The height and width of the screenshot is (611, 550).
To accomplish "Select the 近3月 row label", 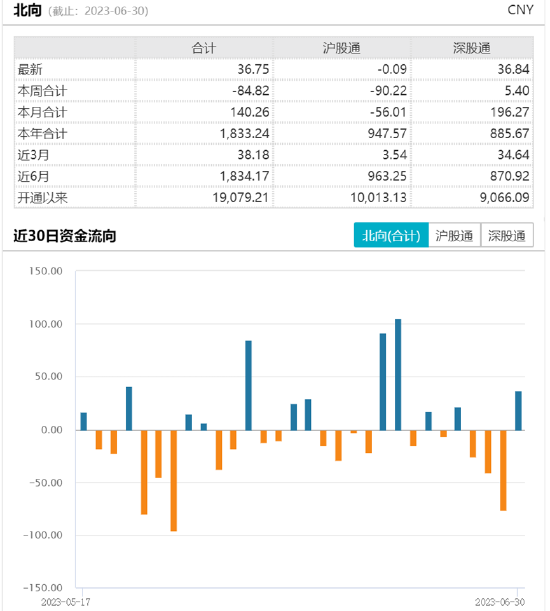I will (x=33, y=155).
